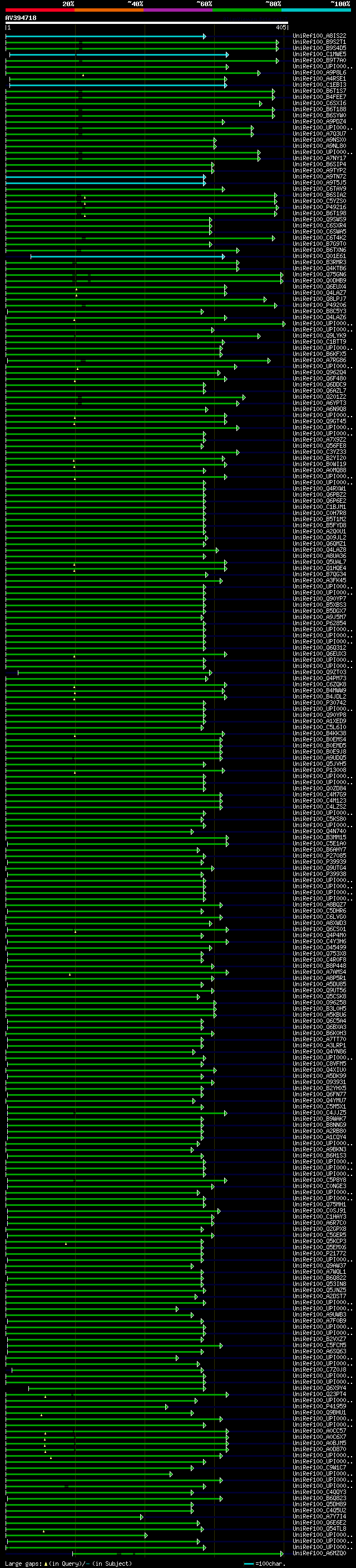This screenshot has width=356, height=1568.
Task: Select the UniRef100_B6T1S7 label
Action: tap(319, 91)
